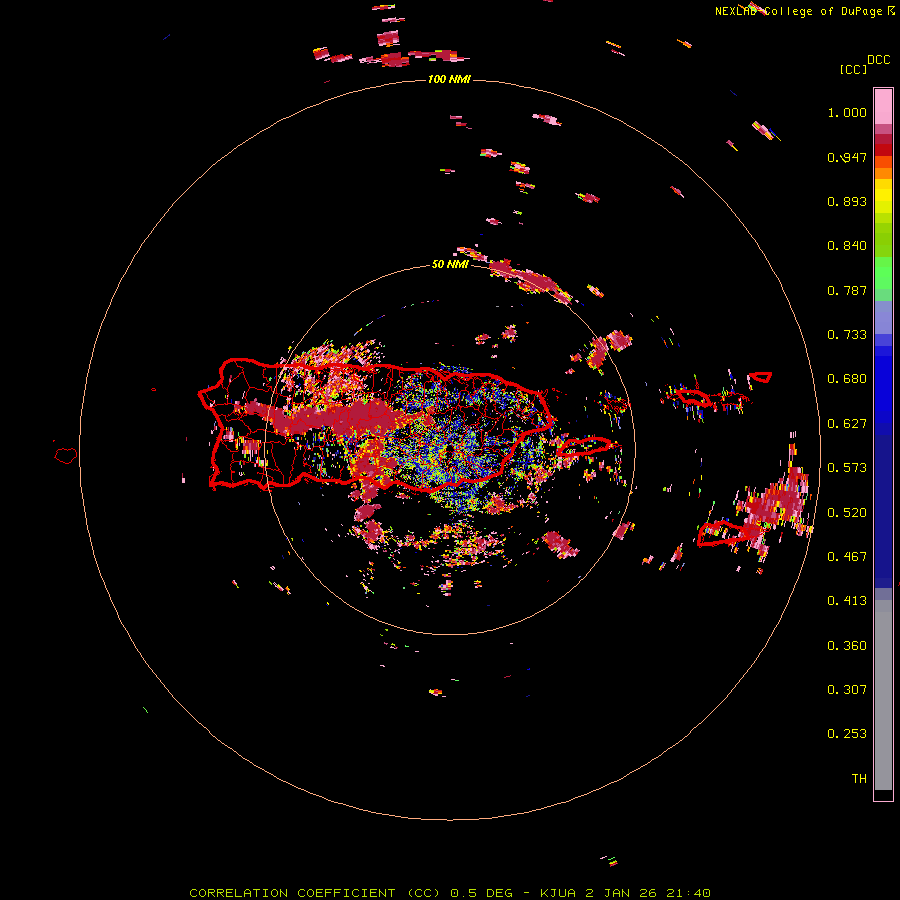Screen dimensions: 900x900
Task: Select the 0.520 scale label
Action: tap(847, 513)
